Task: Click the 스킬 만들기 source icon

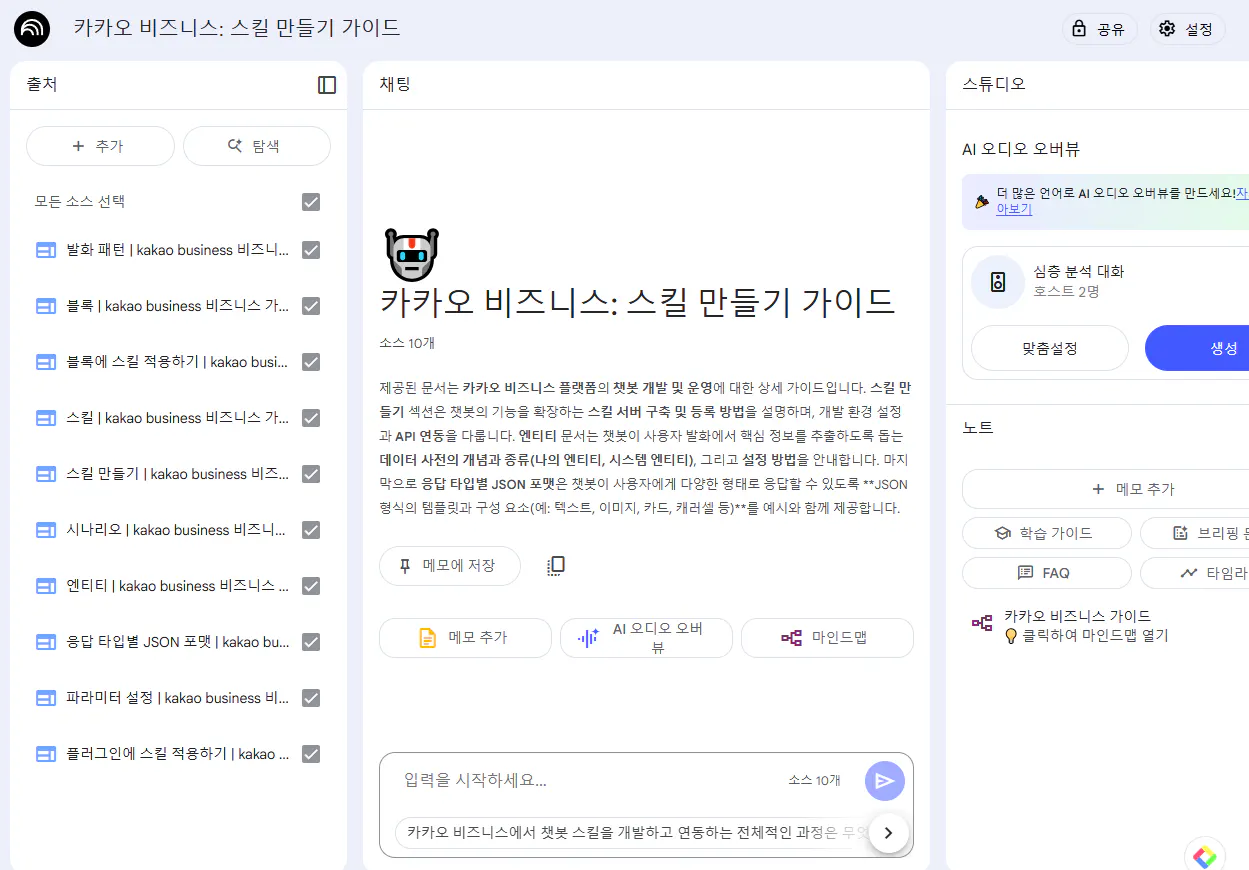Action: click(x=46, y=475)
